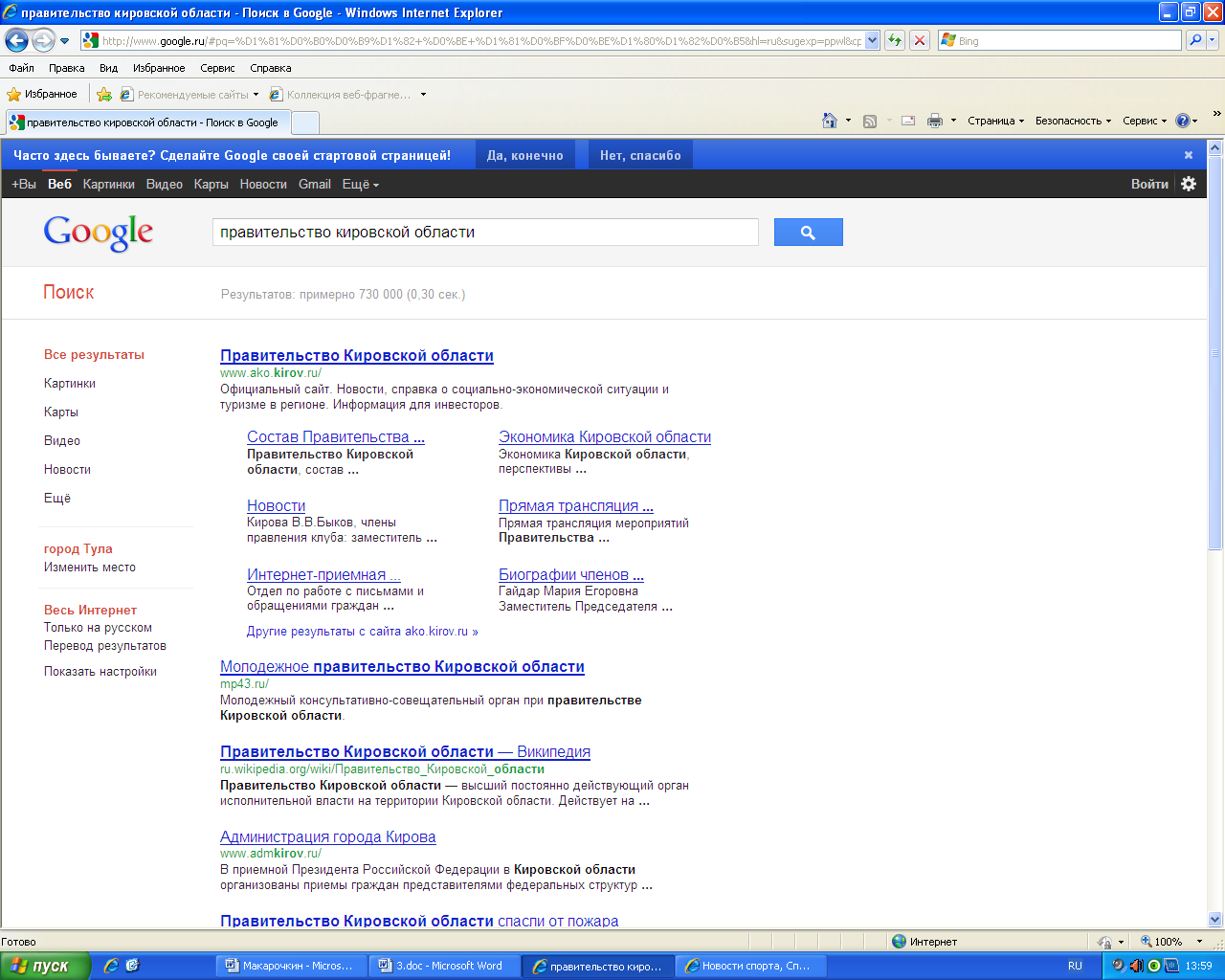Open the zoom level 100% dropdown arrow
The image size is (1225, 980).
pyautogui.click(x=1199, y=942)
